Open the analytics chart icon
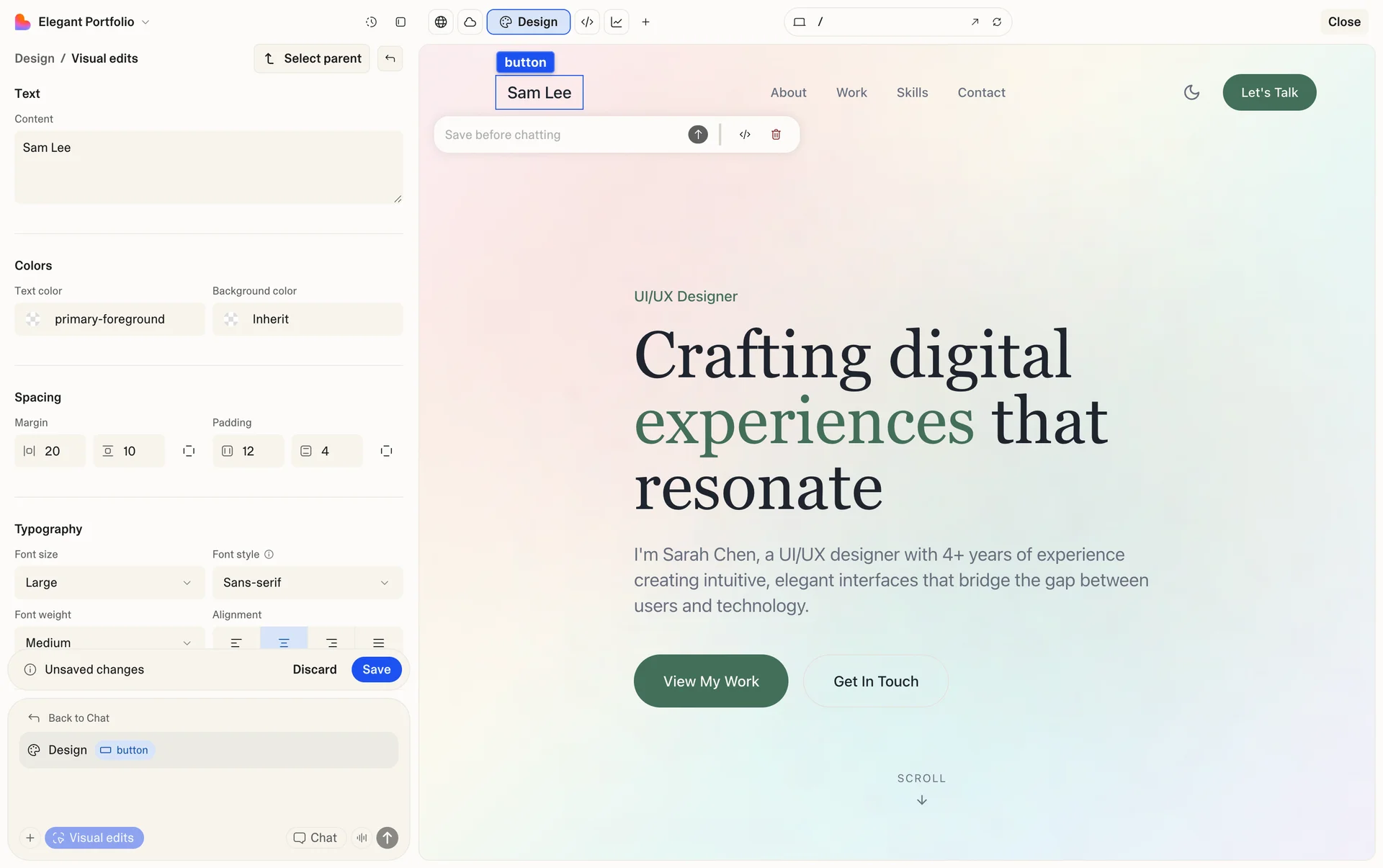Image resolution: width=1383 pixels, height=868 pixels. point(617,22)
